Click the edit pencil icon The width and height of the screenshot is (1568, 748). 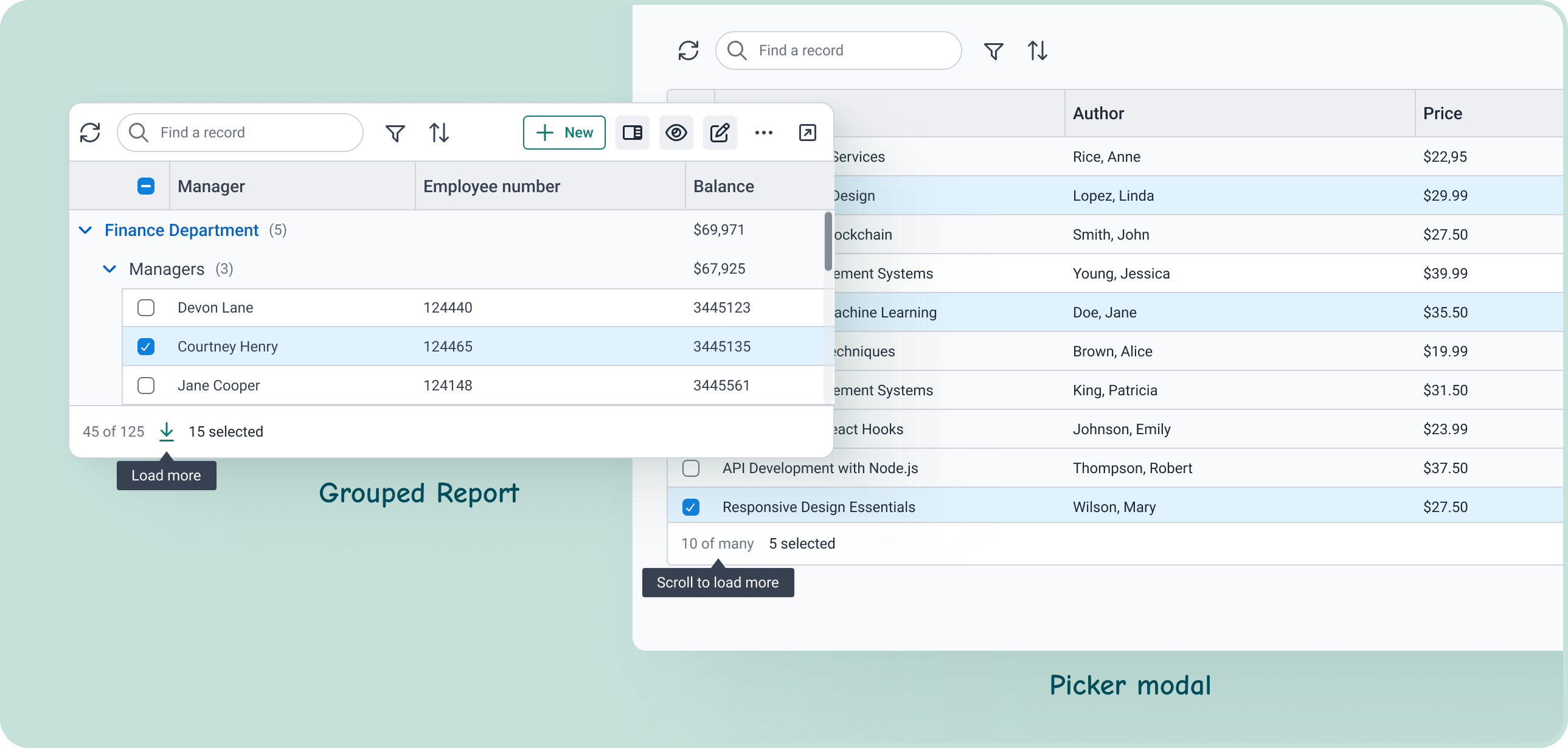[x=720, y=133]
